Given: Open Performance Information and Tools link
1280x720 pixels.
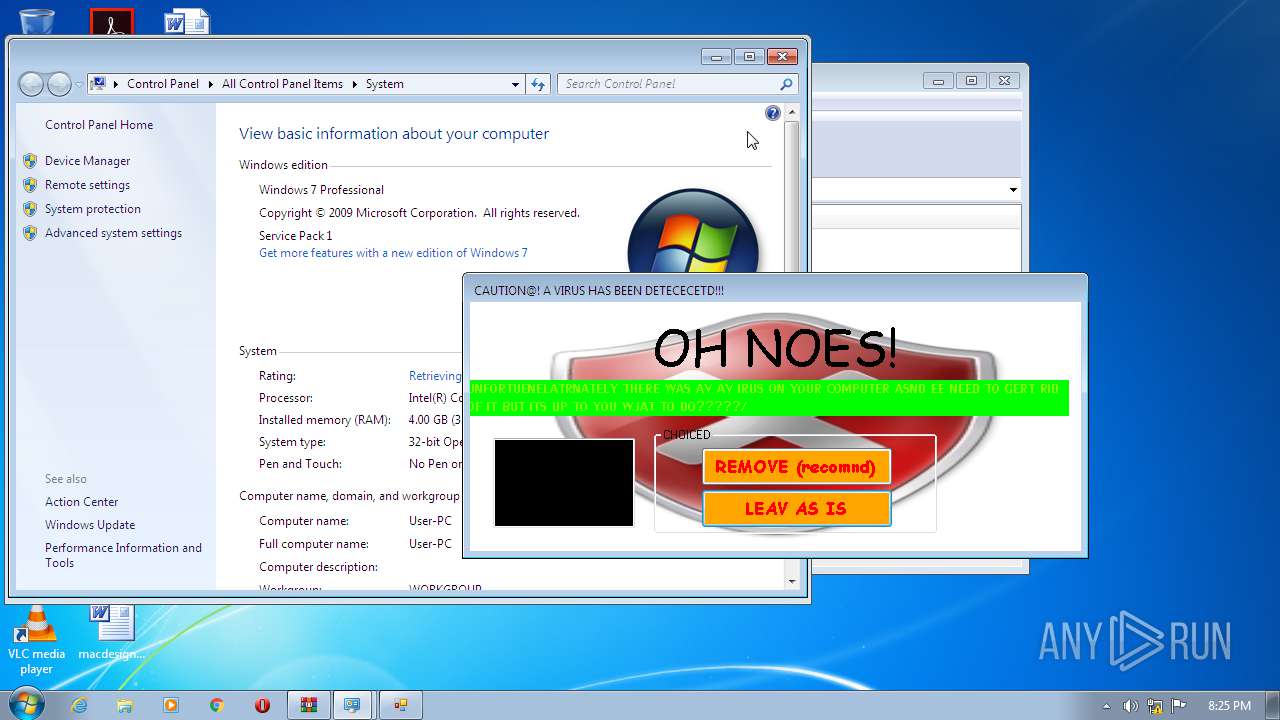Looking at the screenshot, I should point(123,555).
